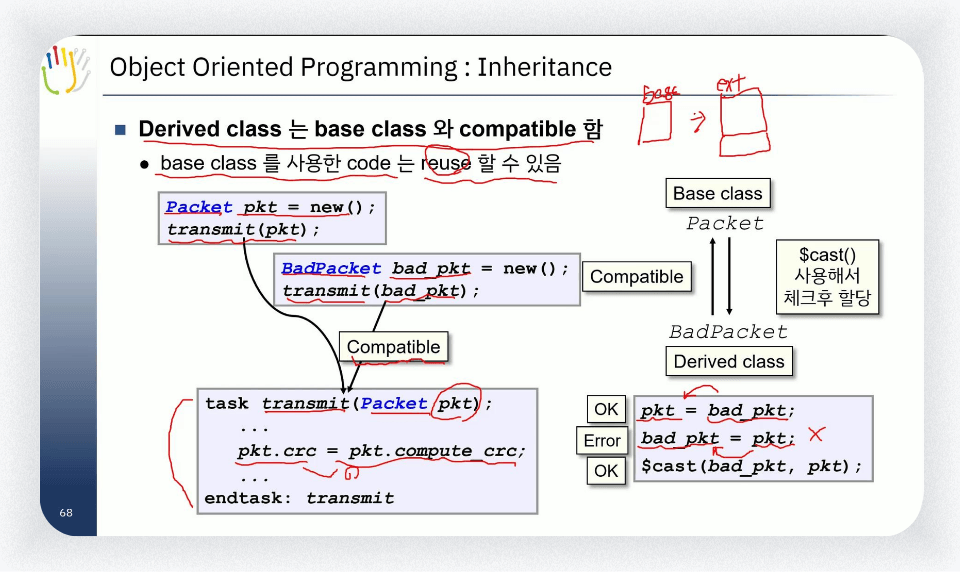
Task: Click the downward arrow between Packet and BadPacket
Action: coord(729,276)
